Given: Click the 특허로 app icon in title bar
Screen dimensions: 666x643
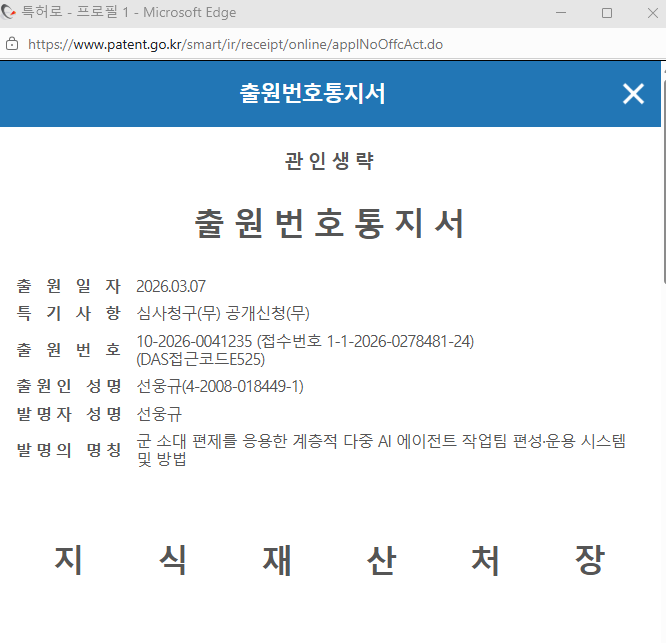Looking at the screenshot, I should click(x=8, y=12).
